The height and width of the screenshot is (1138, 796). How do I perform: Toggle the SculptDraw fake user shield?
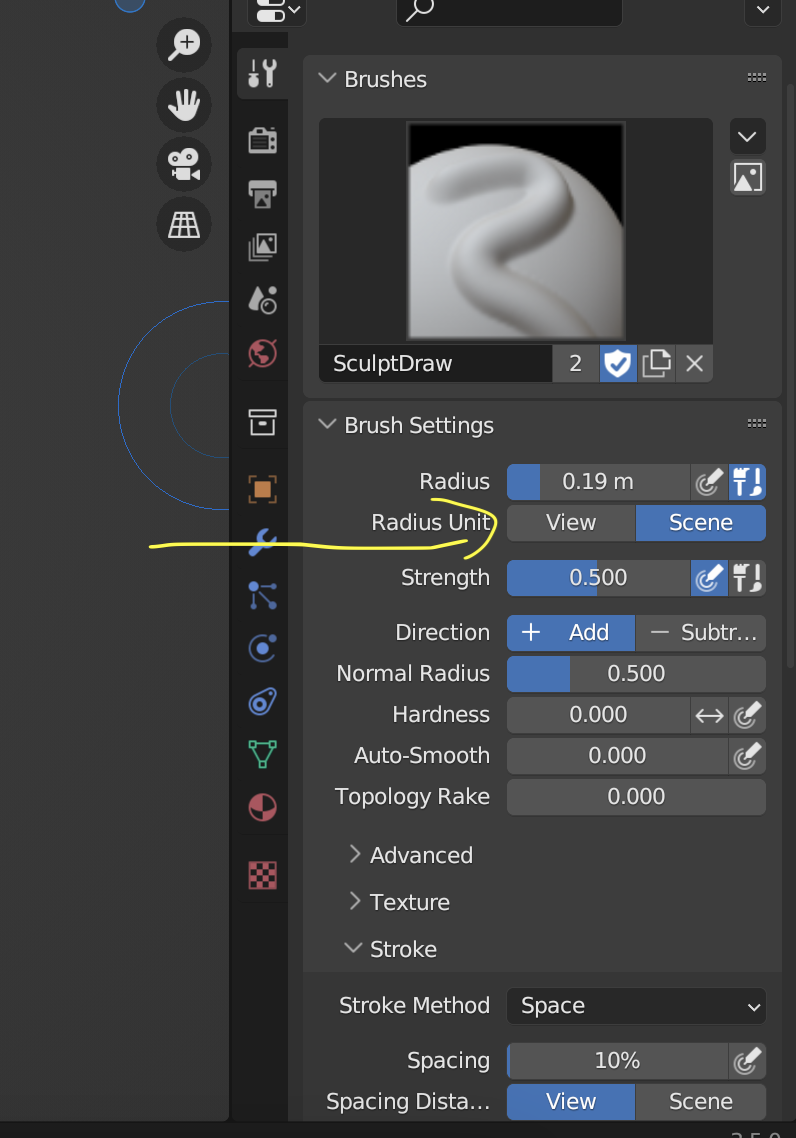[x=618, y=363]
